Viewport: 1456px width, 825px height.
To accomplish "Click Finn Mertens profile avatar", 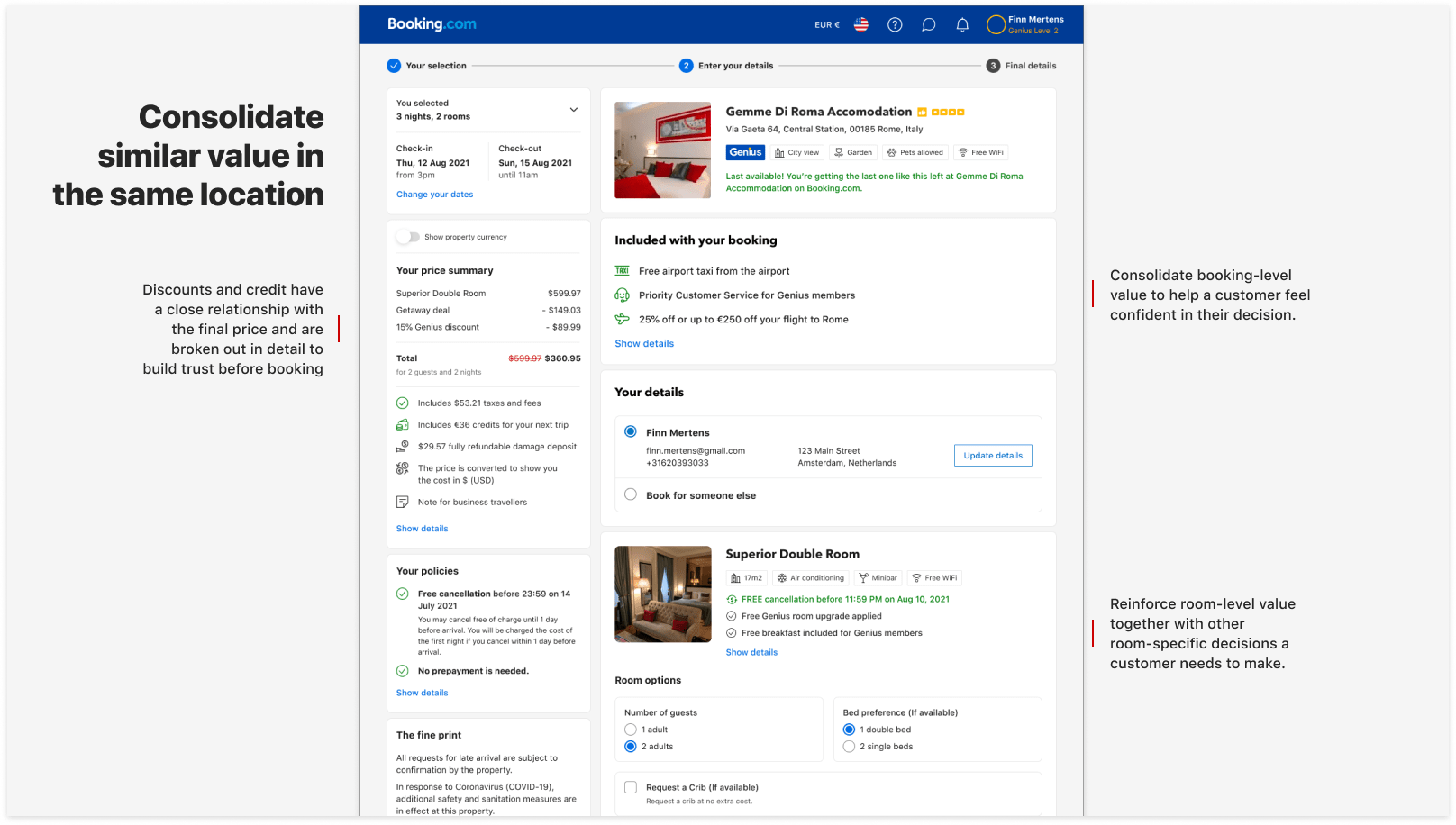I will pyautogui.click(x=996, y=25).
